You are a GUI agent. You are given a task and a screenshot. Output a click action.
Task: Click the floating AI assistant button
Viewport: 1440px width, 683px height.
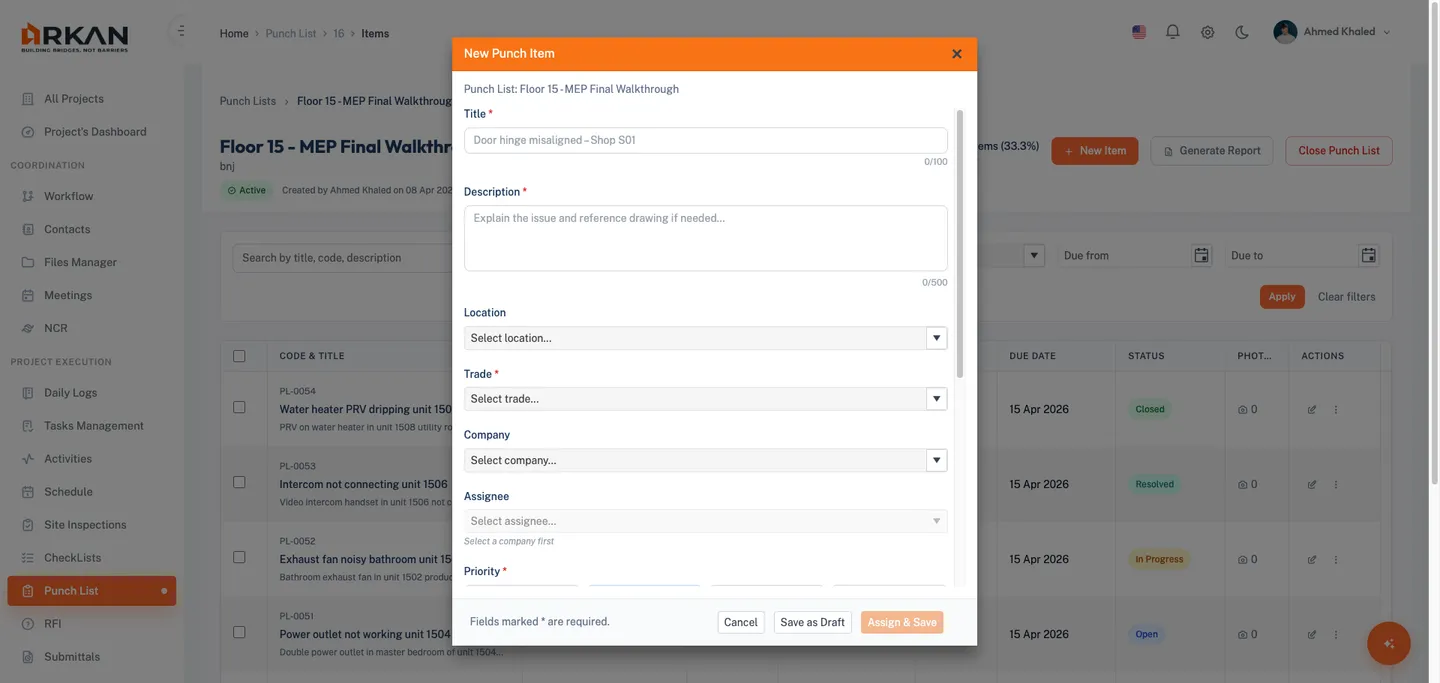pos(1388,643)
